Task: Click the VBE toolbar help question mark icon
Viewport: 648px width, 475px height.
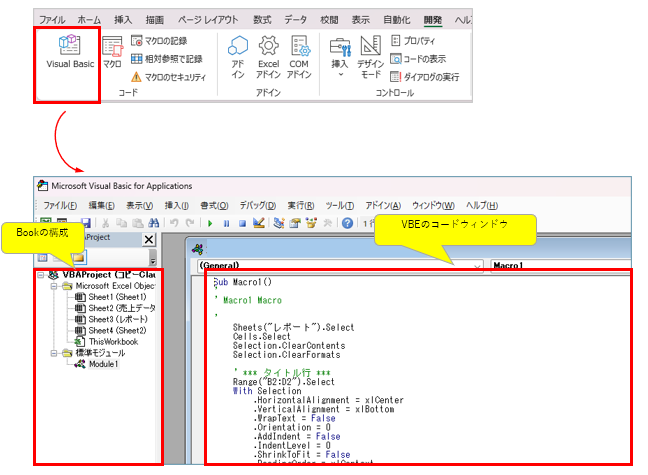Action: click(347, 223)
